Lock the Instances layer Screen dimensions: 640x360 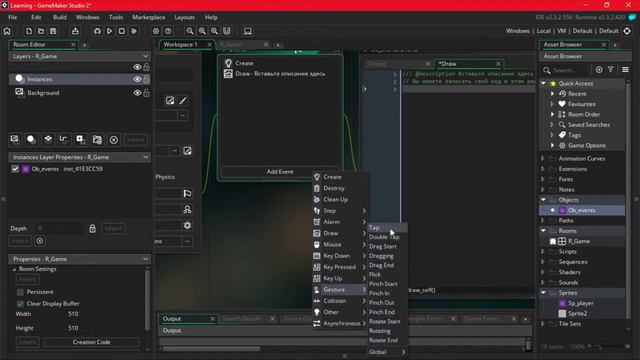point(146,79)
